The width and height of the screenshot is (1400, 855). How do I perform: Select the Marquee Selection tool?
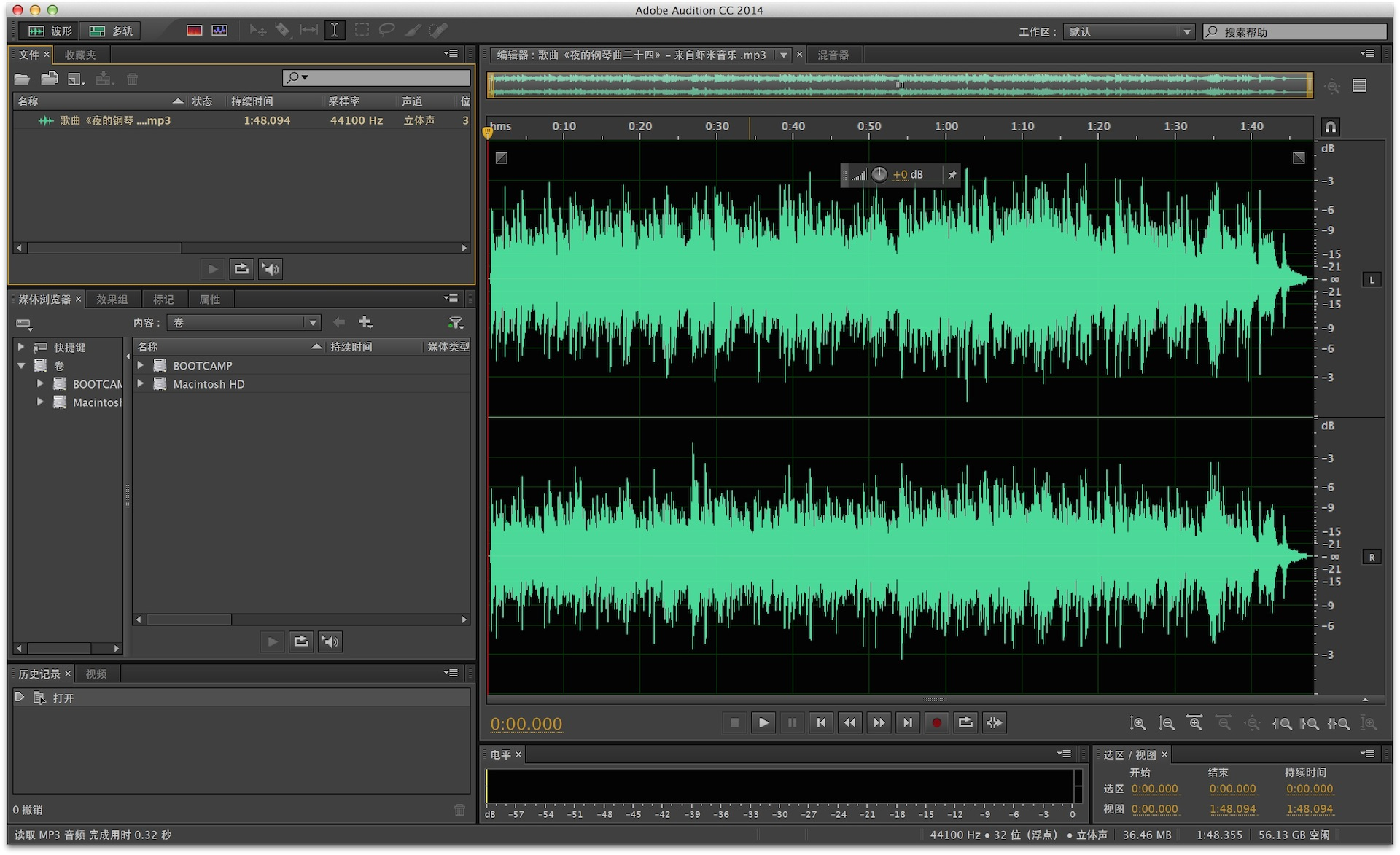click(x=361, y=30)
